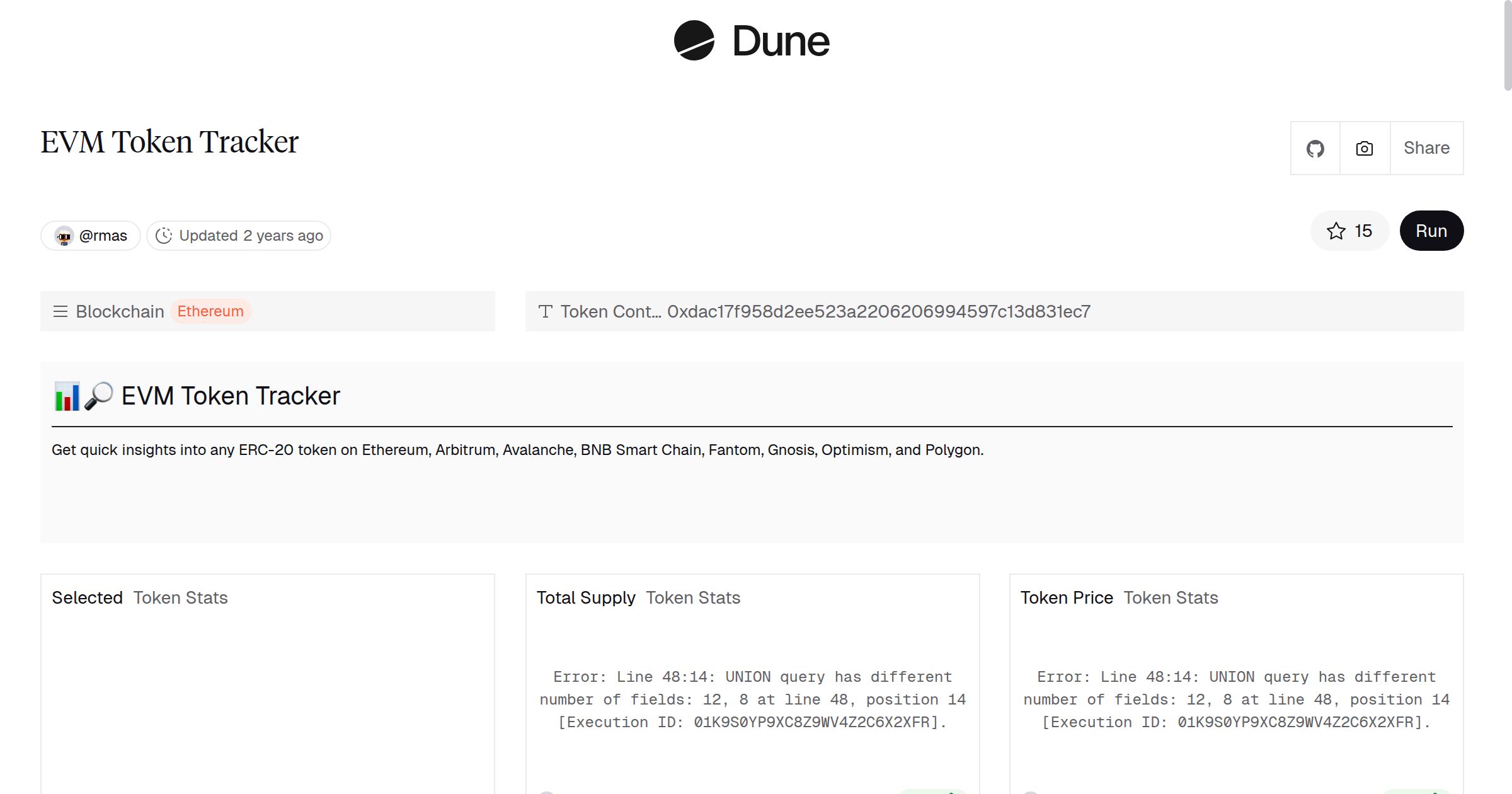Click the Total Supply error message text
This screenshot has width=1512, height=794.
point(752,699)
